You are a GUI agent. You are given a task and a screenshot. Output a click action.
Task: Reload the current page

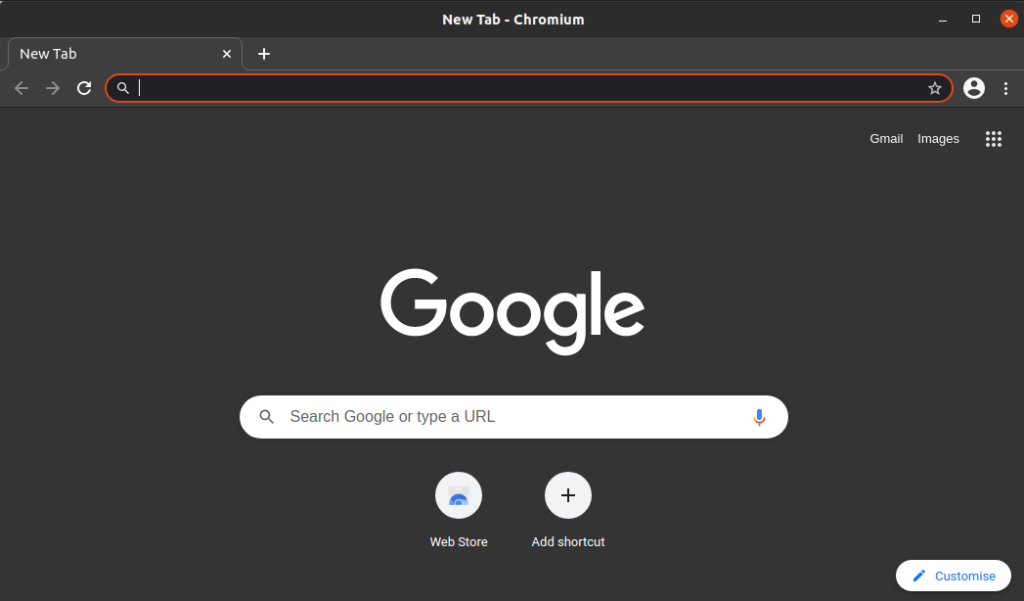84,88
